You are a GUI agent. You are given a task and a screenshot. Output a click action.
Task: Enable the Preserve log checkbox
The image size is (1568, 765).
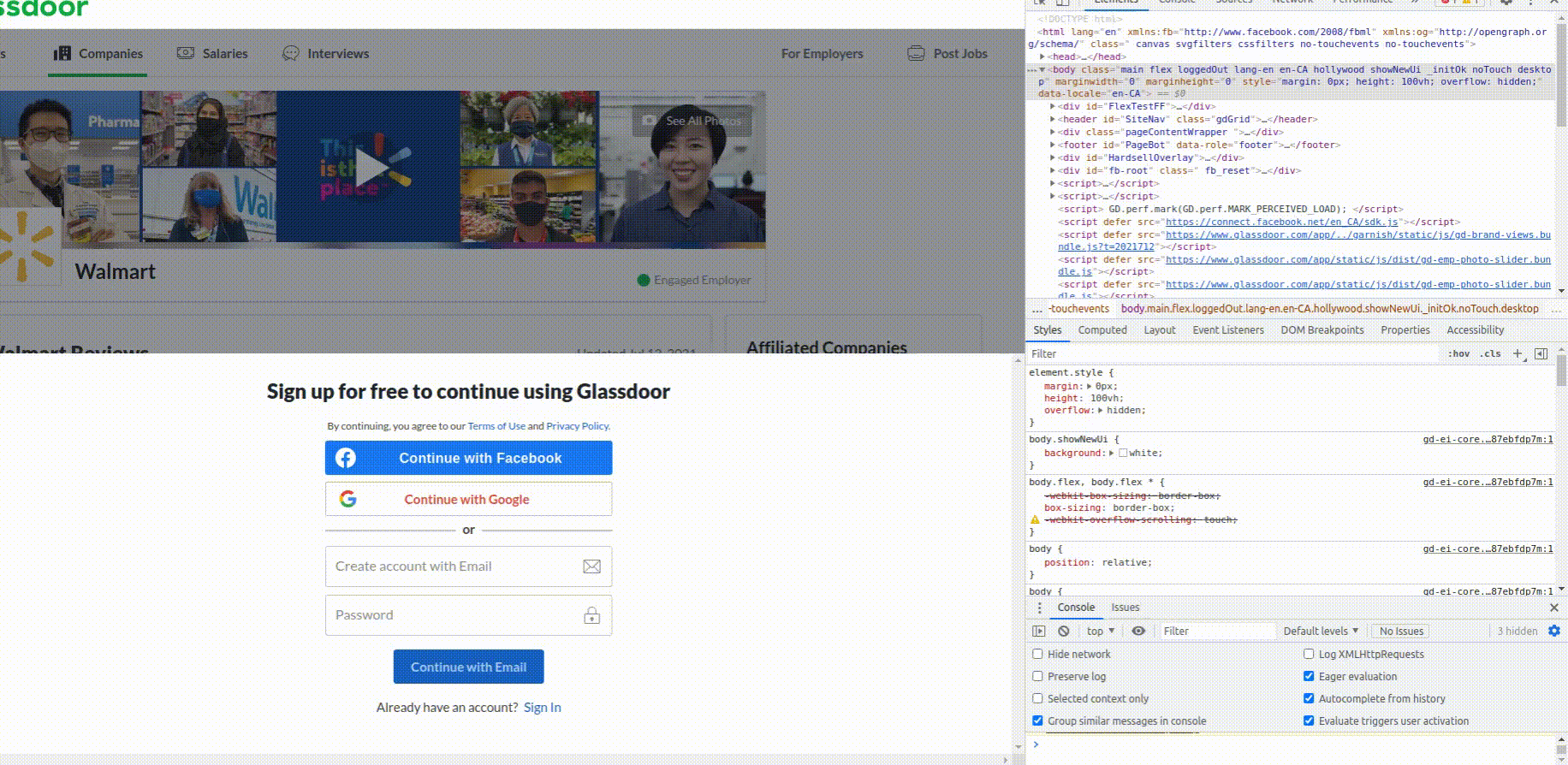1037,676
